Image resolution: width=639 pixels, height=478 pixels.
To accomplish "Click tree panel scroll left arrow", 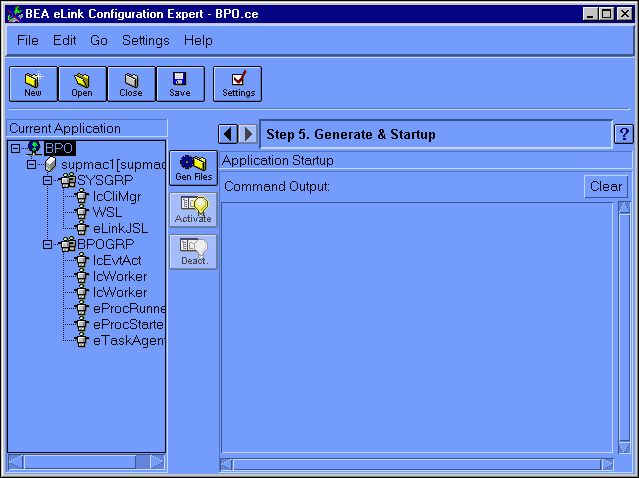I will pyautogui.click(x=15, y=462).
